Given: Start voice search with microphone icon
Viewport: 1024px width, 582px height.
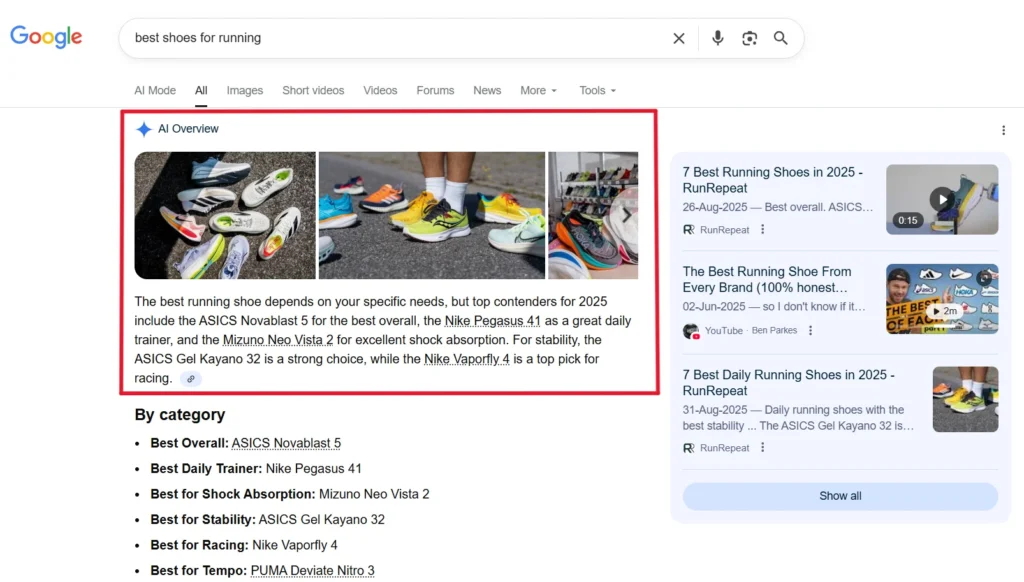Looking at the screenshot, I should pos(717,38).
